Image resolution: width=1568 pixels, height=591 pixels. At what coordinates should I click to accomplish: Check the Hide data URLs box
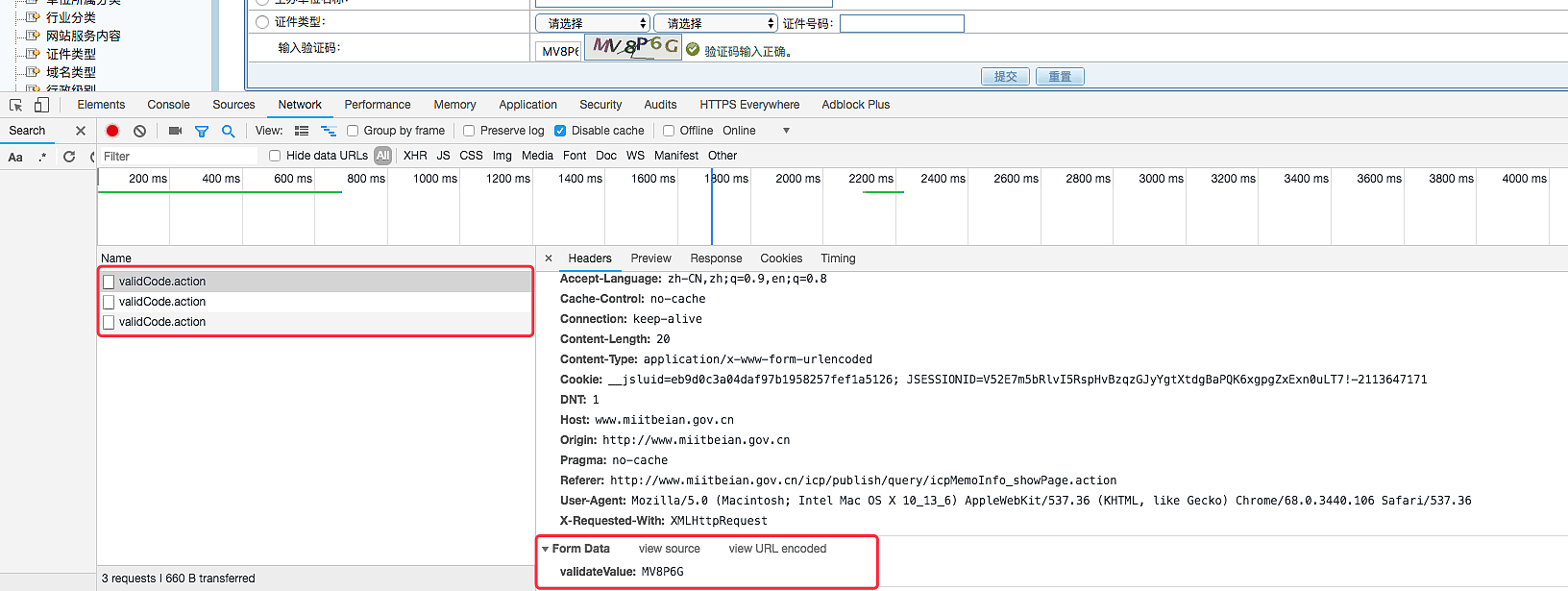(275, 156)
